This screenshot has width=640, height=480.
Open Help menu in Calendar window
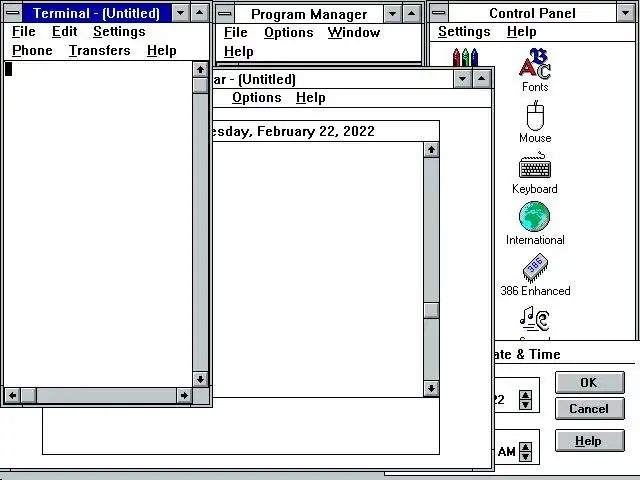(x=311, y=98)
